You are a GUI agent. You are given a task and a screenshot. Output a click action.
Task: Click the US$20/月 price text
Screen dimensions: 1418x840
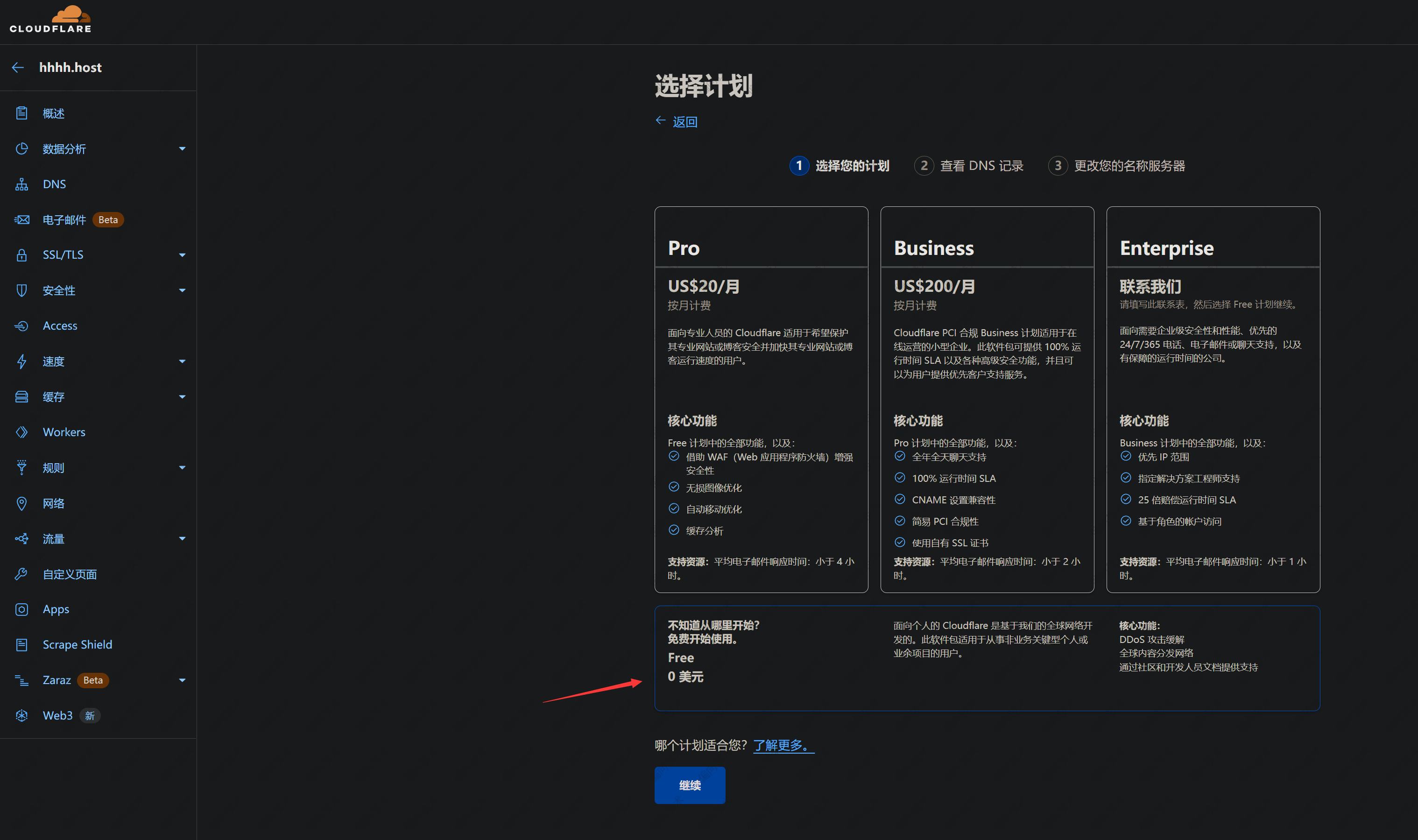[x=703, y=286]
